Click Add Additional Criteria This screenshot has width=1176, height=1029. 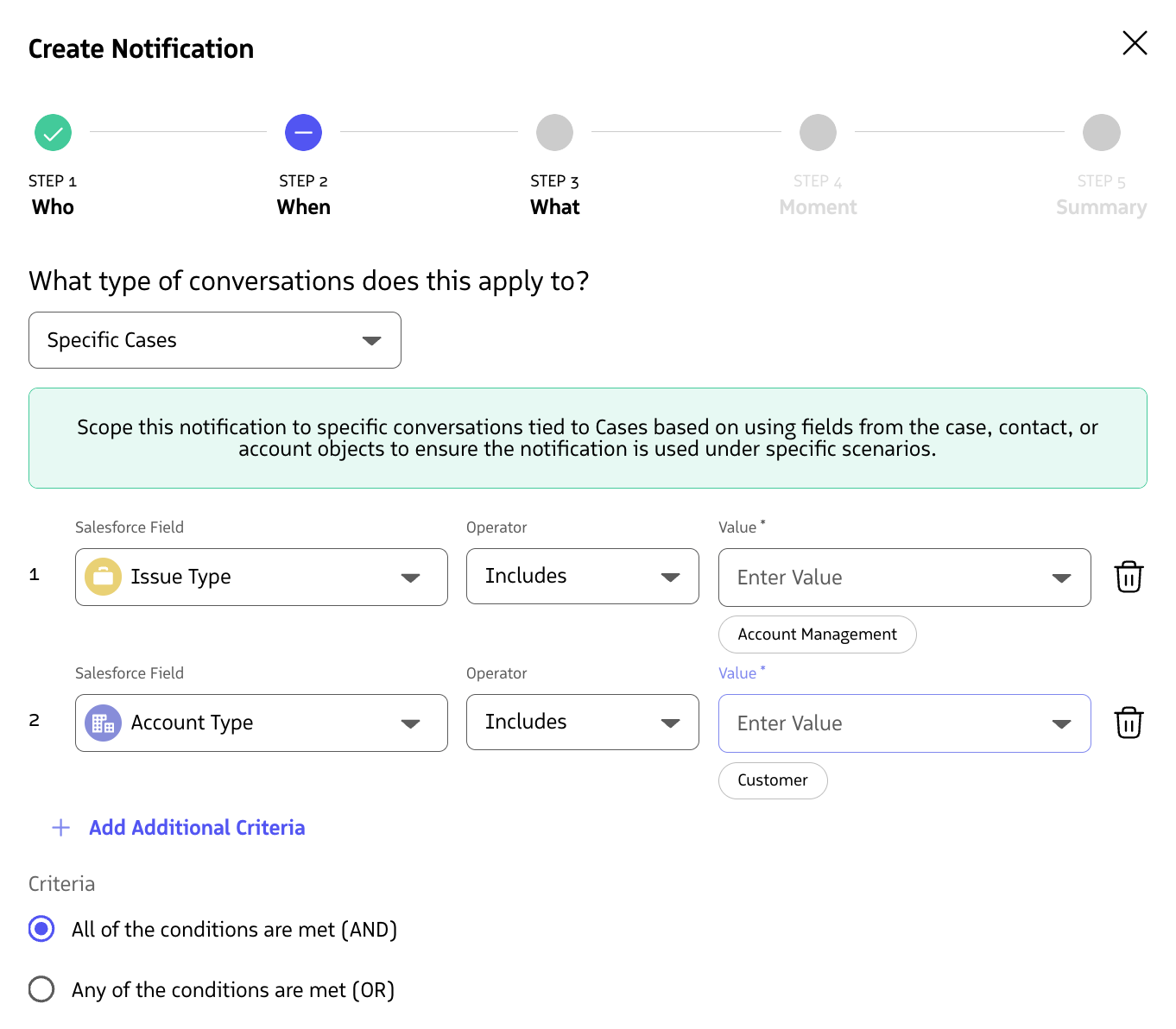pos(196,827)
